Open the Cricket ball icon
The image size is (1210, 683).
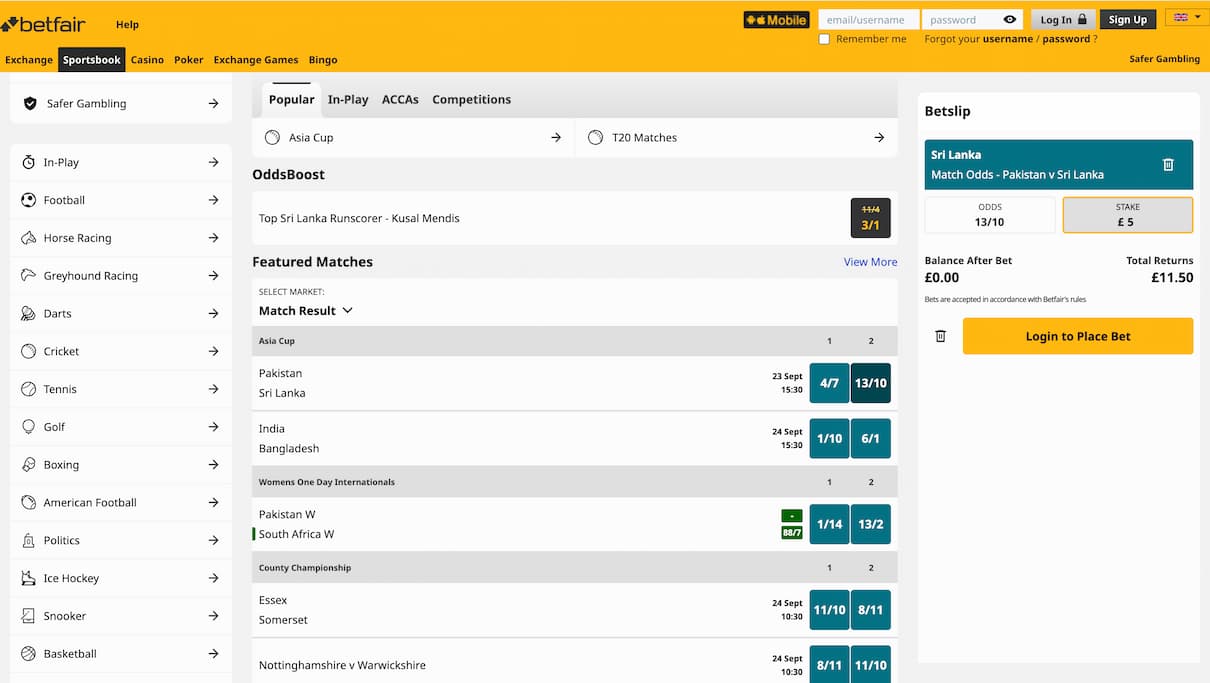[x=28, y=351]
